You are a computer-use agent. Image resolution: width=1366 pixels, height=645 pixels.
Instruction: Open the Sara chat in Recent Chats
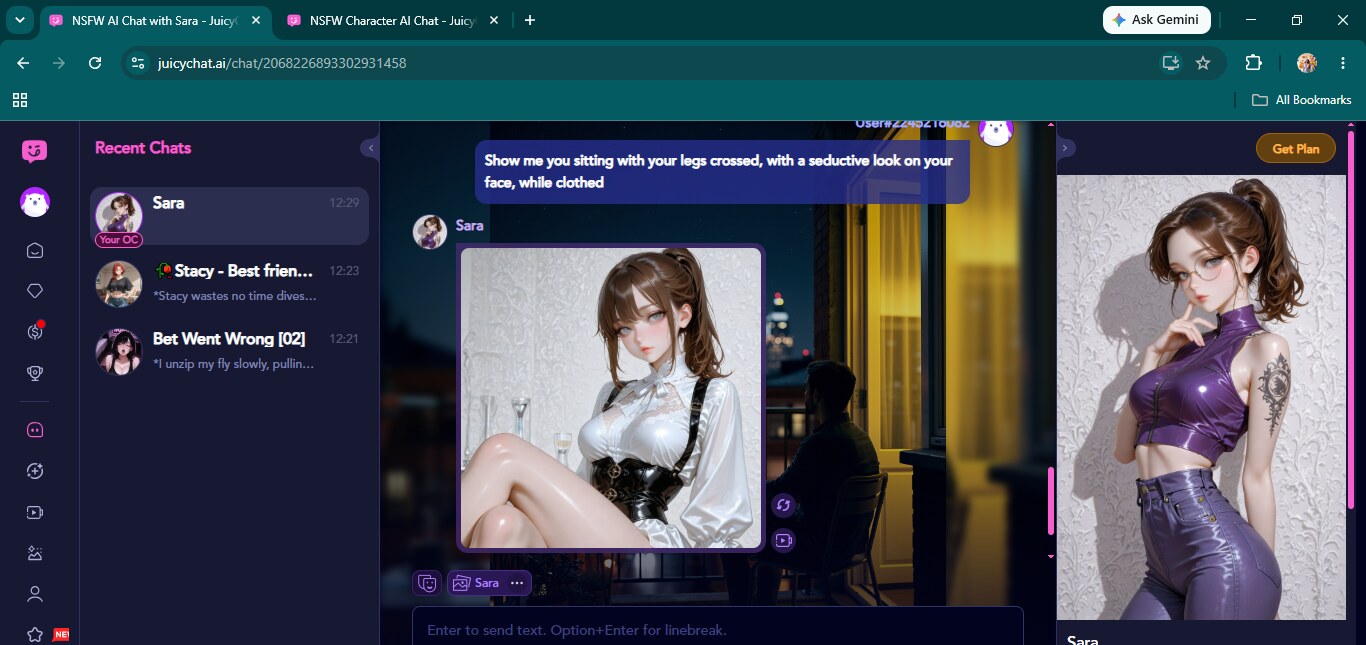coord(229,216)
